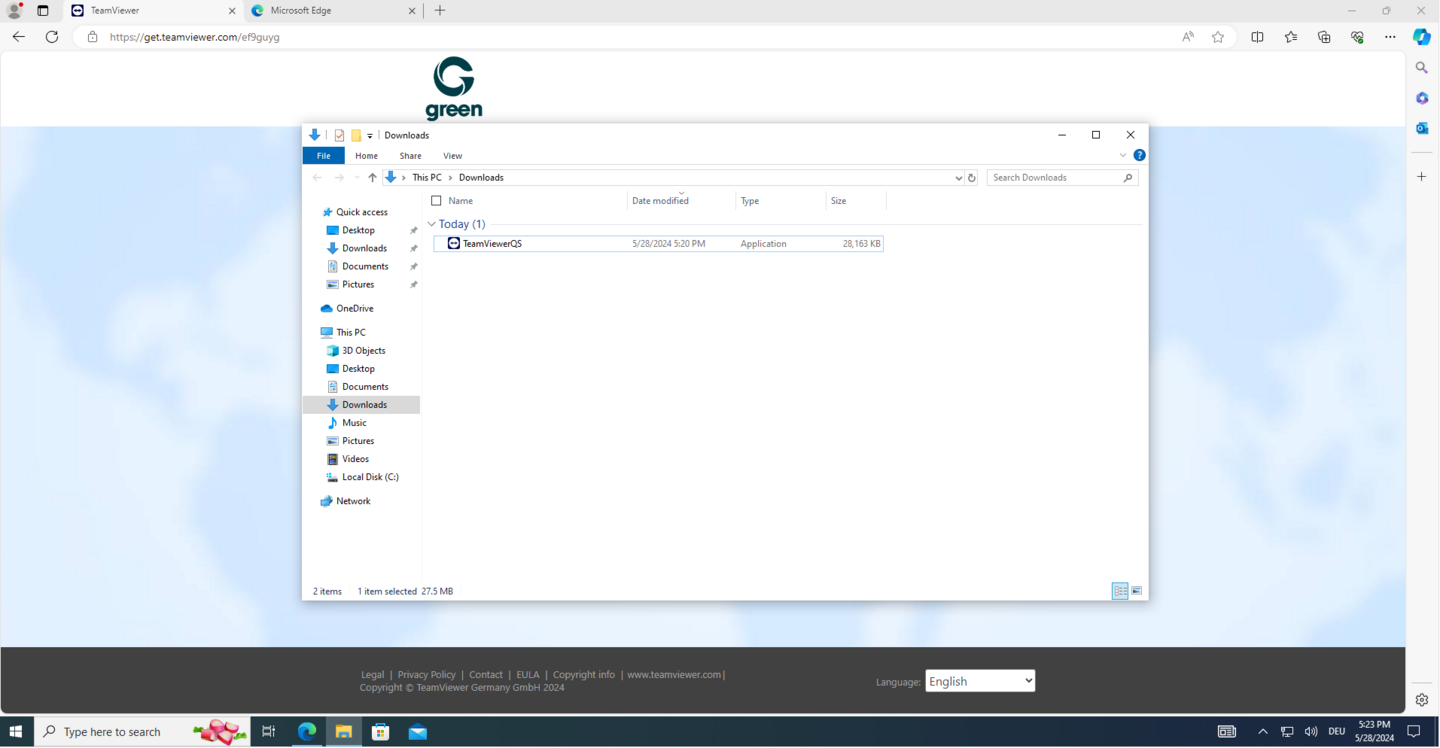Click the Read aloud icon in address bar
The width and height of the screenshot is (1440, 748).
point(1188,37)
